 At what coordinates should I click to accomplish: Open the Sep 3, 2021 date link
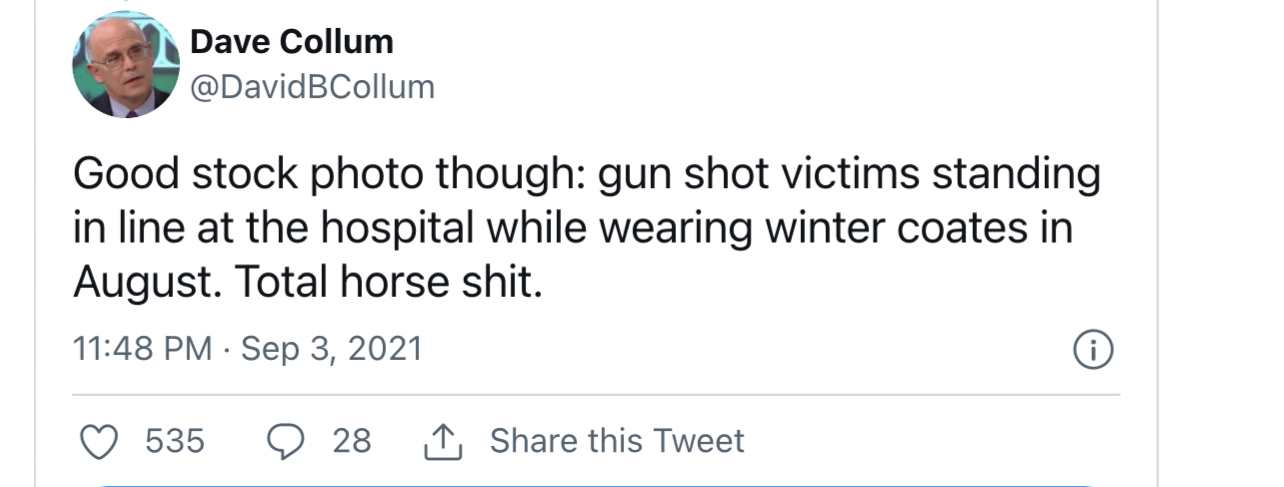pos(332,349)
